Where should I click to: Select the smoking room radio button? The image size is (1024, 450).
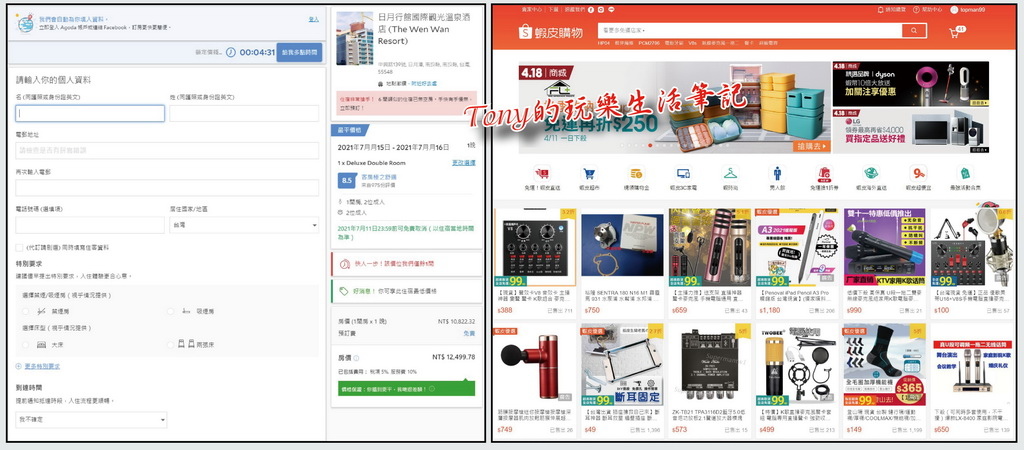point(171,311)
